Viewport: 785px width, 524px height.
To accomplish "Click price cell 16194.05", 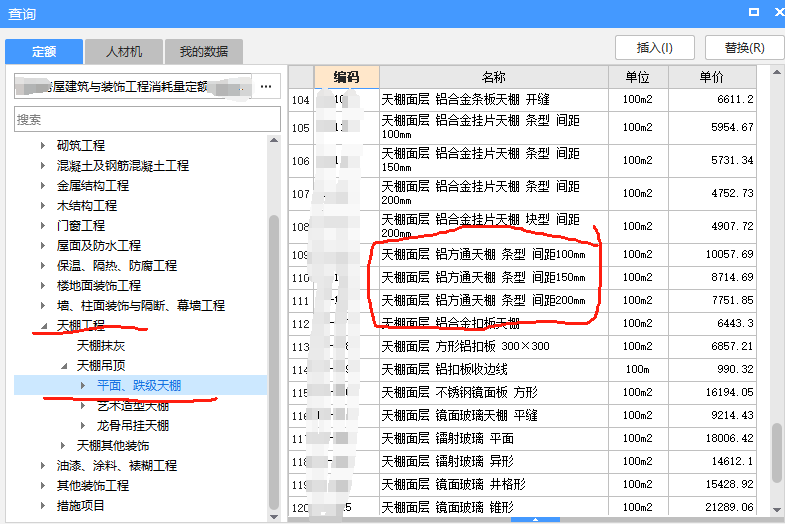I will click(712, 393).
